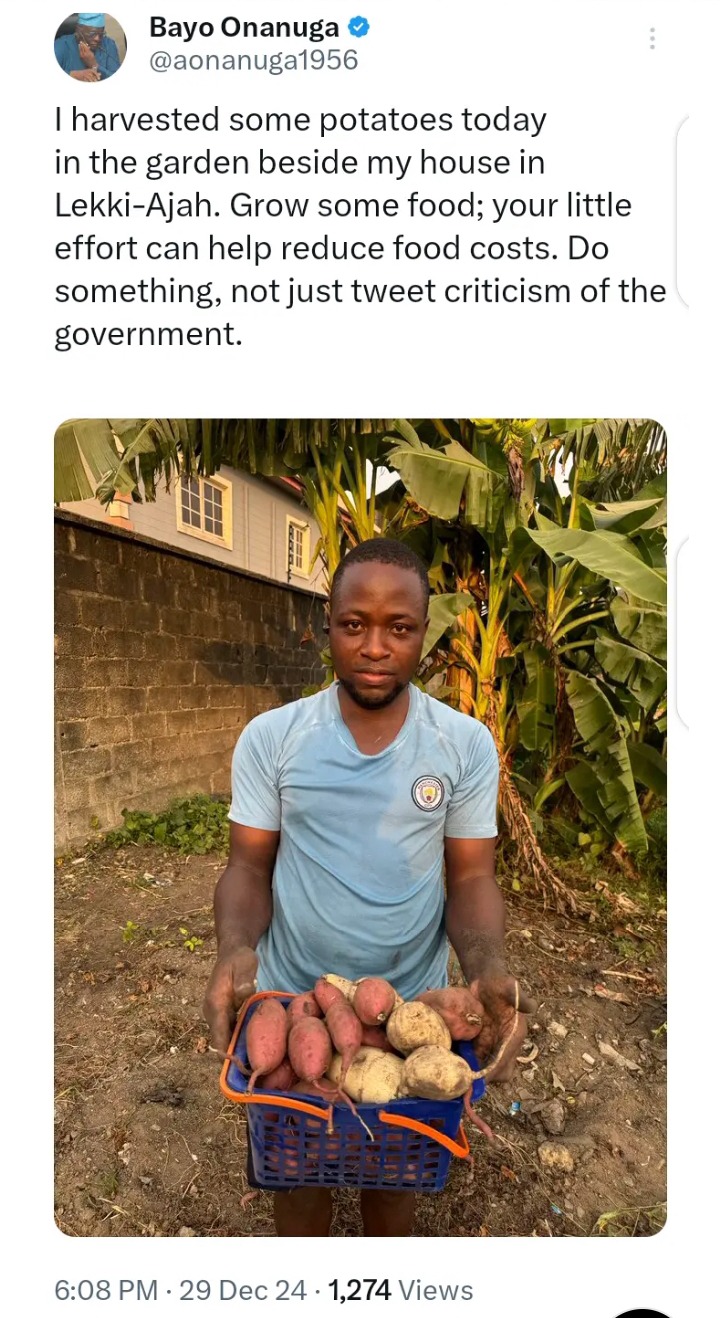Open Bayo Onanuga's profile avatar
Image resolution: width=720 pixels, height=1318 pixels.
tap(90, 46)
